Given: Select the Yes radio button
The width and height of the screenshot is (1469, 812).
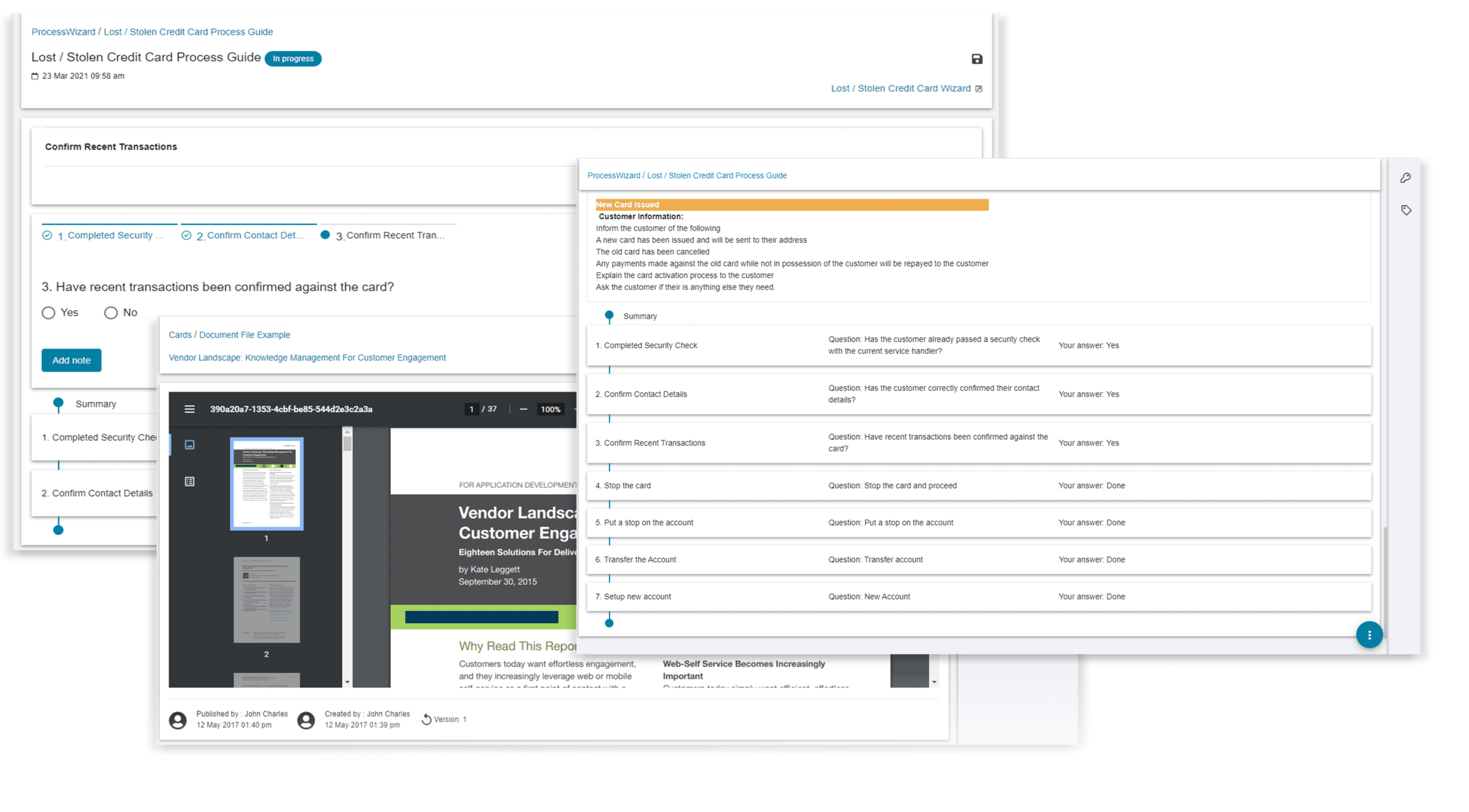Looking at the screenshot, I should (48, 313).
